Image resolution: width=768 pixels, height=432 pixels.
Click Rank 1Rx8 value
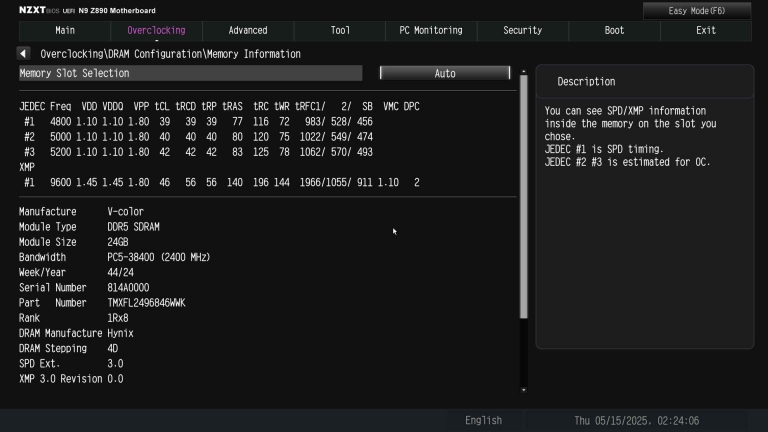(x=118, y=318)
